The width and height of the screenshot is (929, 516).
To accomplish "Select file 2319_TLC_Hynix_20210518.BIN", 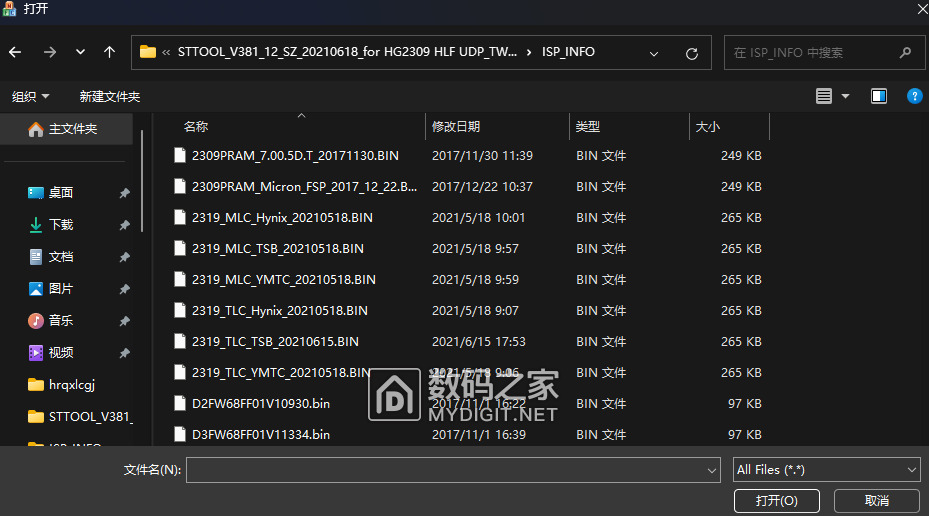I will (280, 310).
